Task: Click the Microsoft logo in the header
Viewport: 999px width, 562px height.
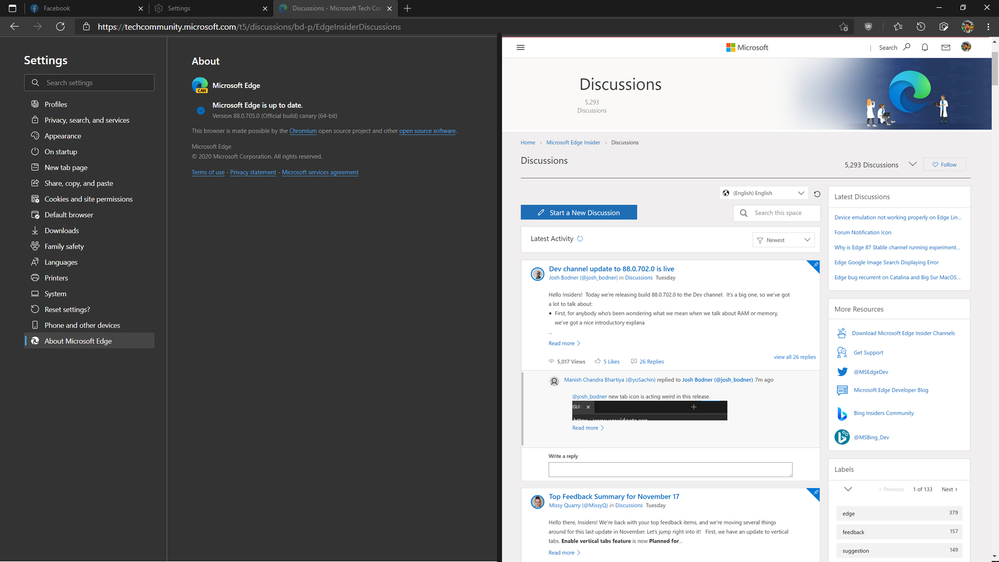Action: coord(747,47)
